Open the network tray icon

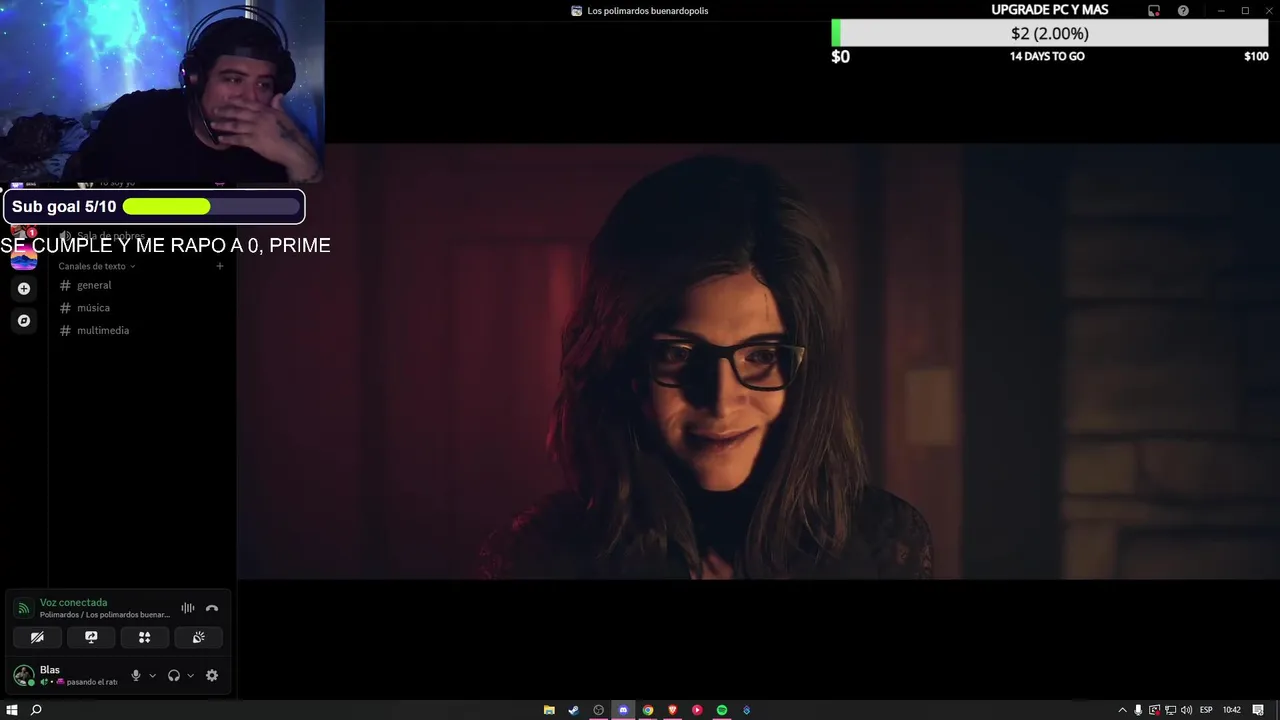[x=1171, y=710]
